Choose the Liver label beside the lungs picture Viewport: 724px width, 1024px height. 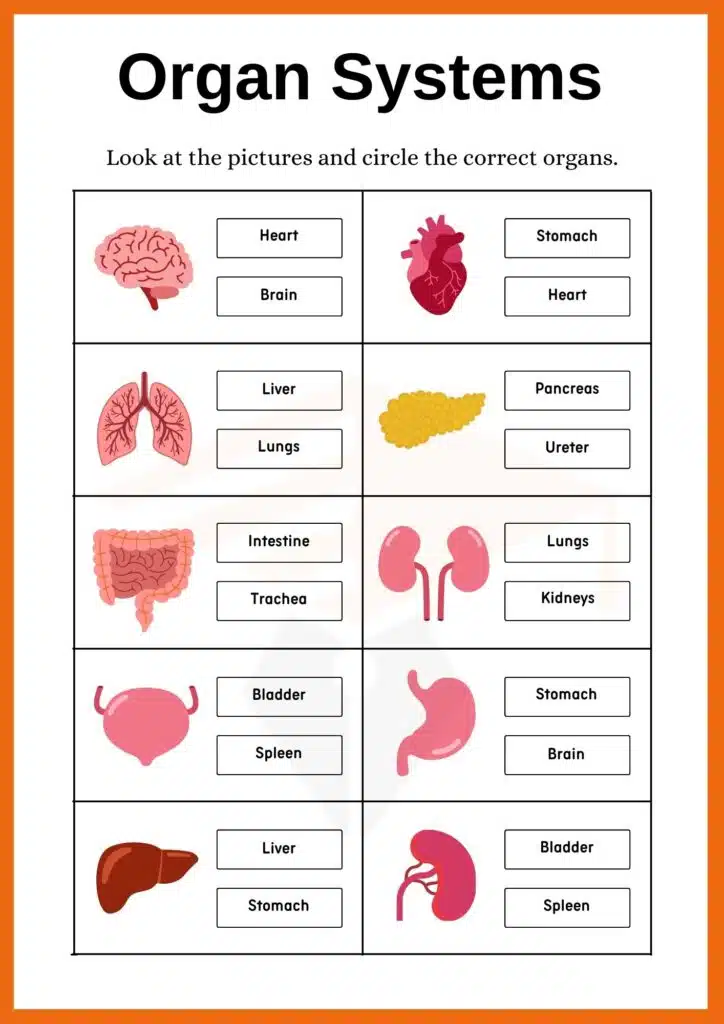pos(279,390)
